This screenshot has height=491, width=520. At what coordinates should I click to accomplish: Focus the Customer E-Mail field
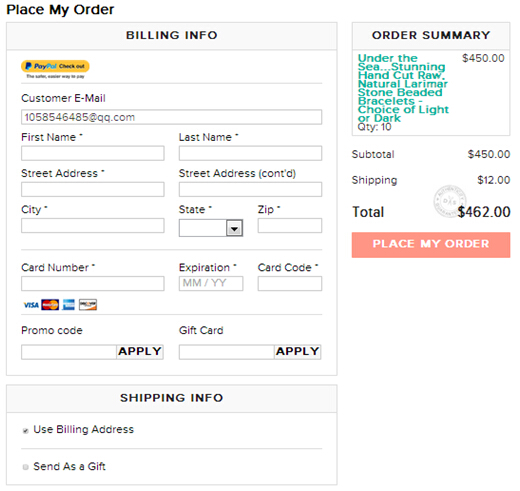click(x=171, y=117)
